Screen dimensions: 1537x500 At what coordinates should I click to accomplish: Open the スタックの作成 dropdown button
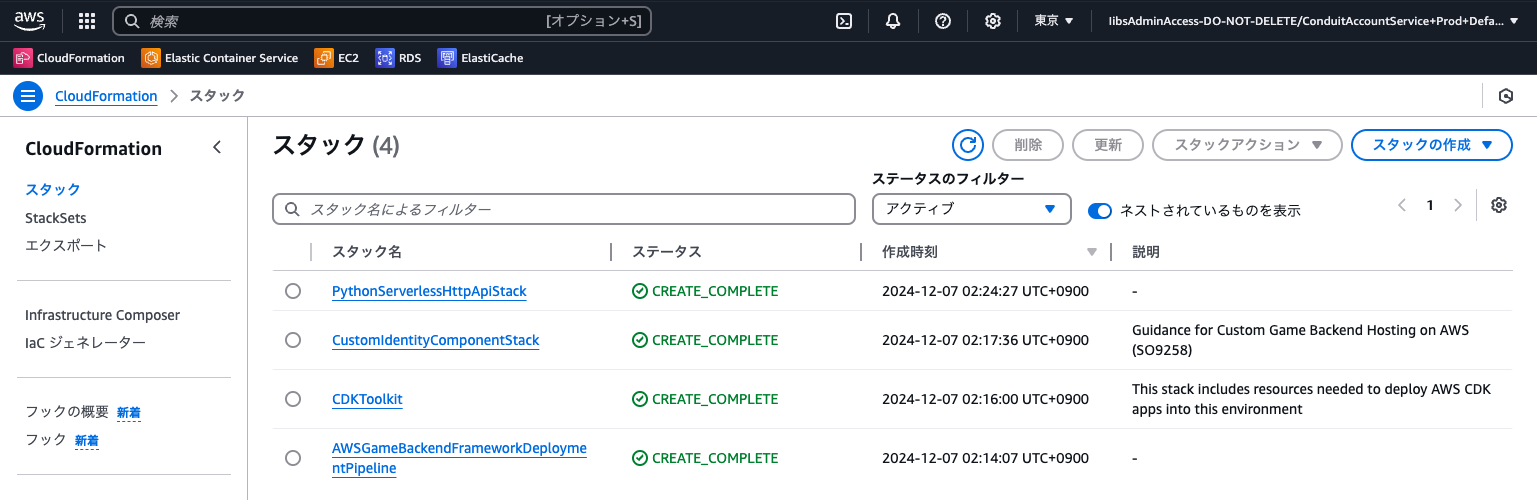[1432, 145]
